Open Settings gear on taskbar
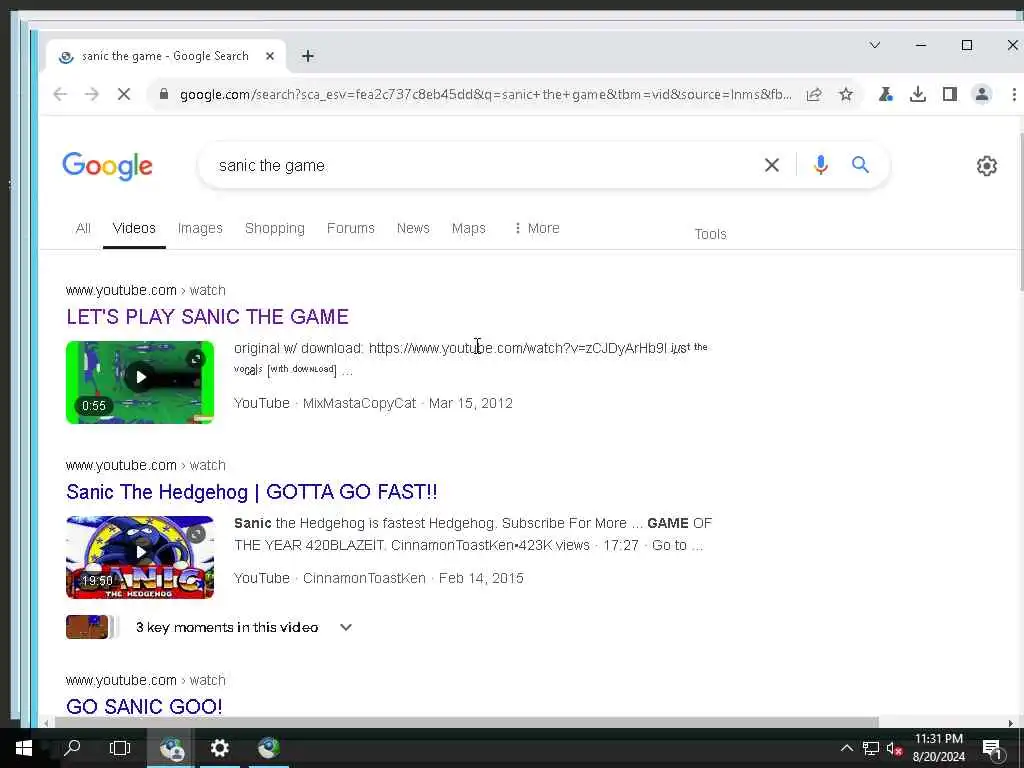 pyautogui.click(x=219, y=748)
